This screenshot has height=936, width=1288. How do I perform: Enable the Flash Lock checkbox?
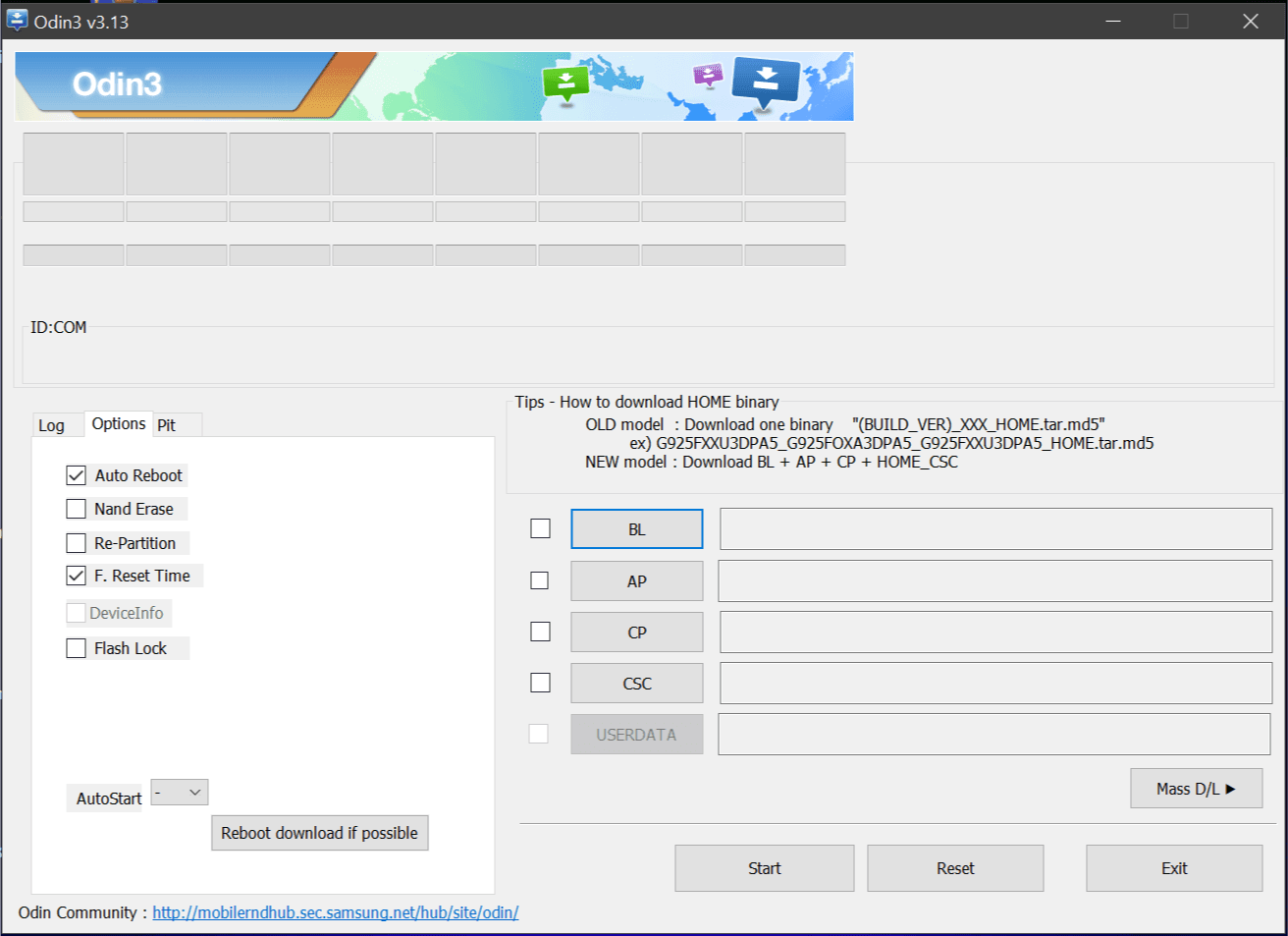(x=76, y=648)
